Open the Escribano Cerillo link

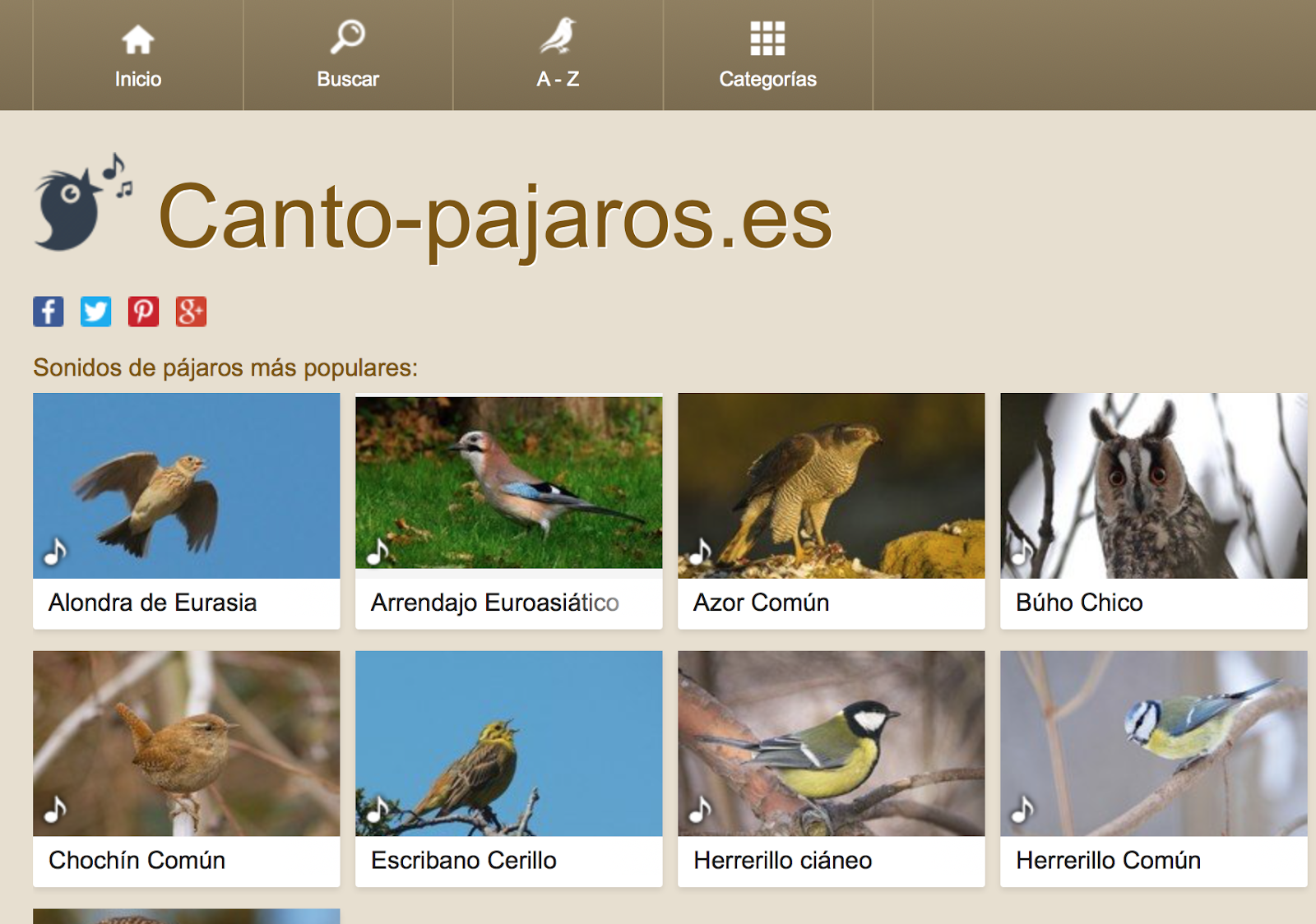point(464,861)
